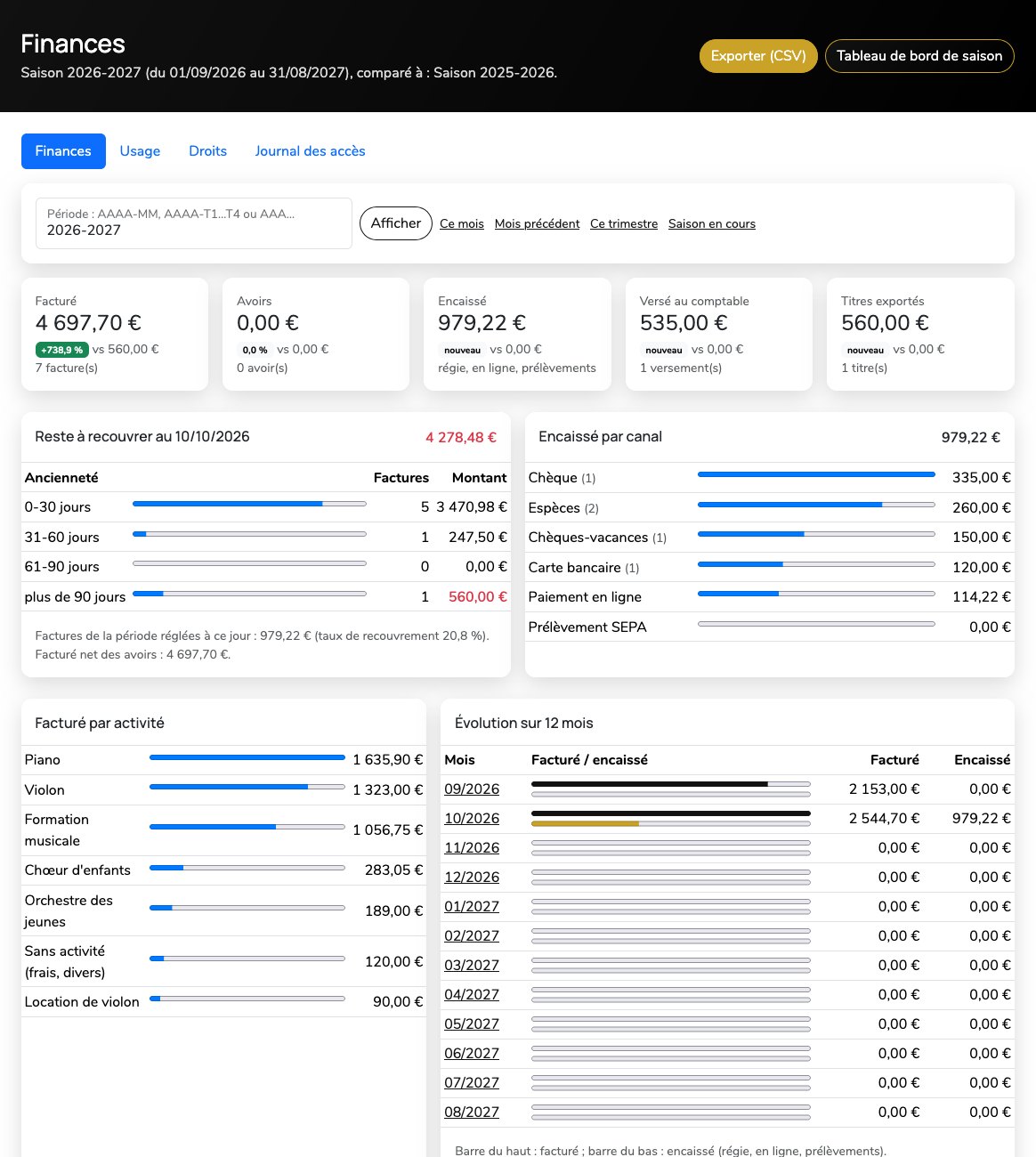Click the red 560,00 € overdue amount
1036x1157 pixels.
[478, 597]
